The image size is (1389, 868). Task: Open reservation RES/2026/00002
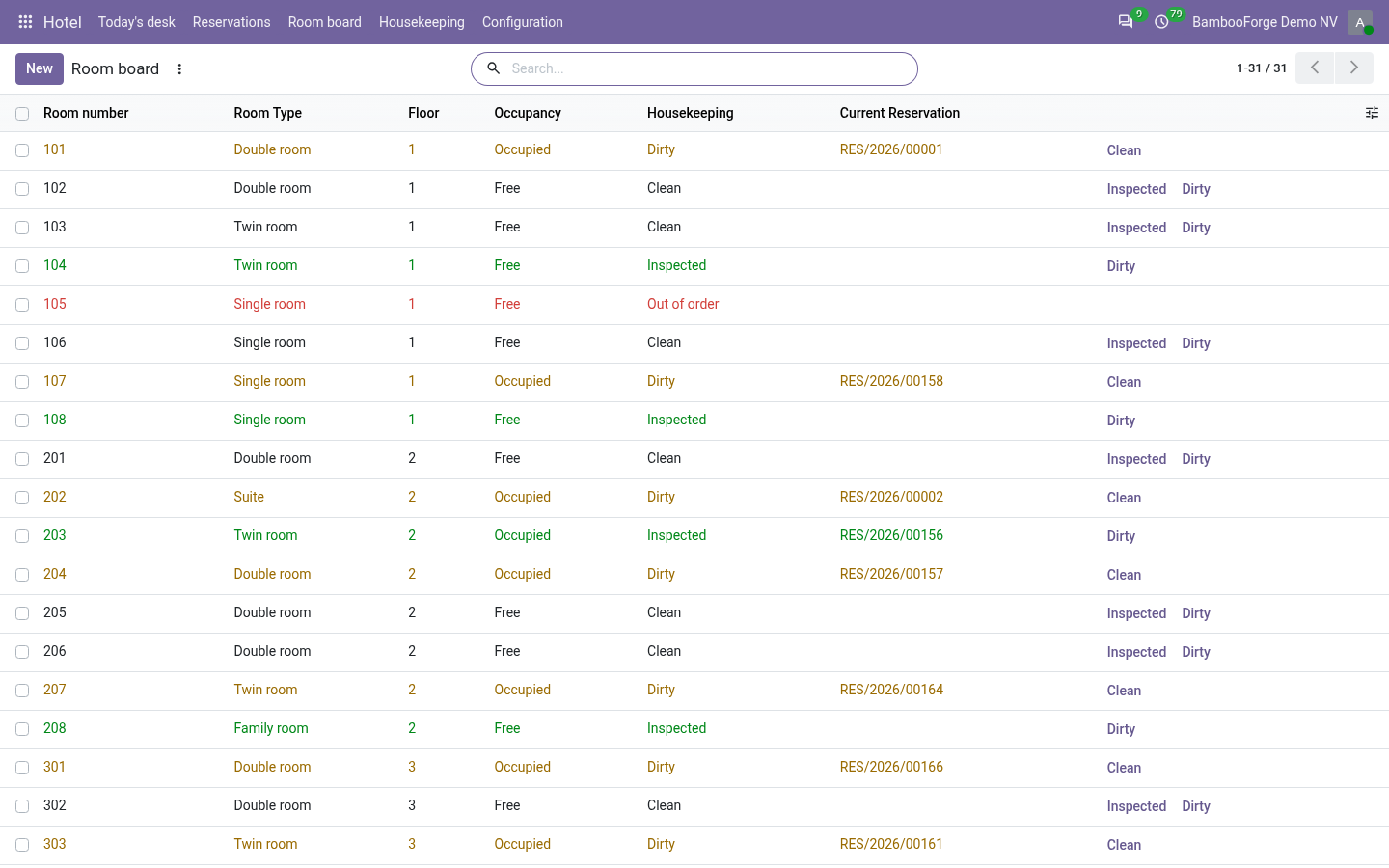(891, 497)
